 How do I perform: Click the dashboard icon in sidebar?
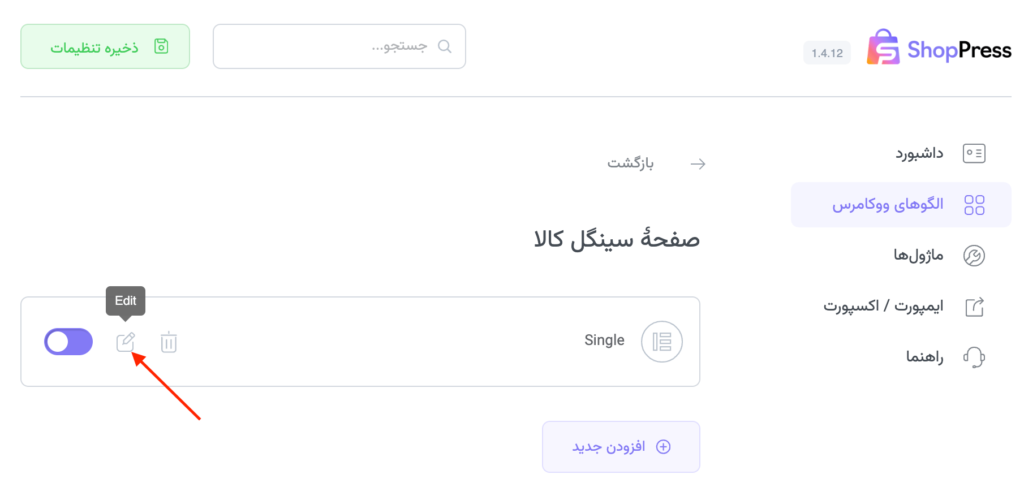tap(973, 153)
